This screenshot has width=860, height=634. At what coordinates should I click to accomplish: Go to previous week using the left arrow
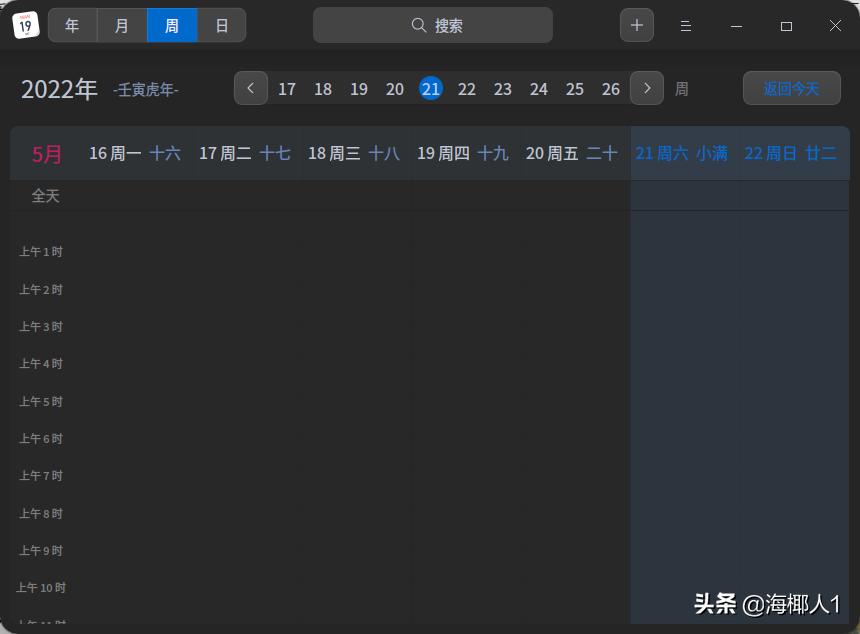251,88
